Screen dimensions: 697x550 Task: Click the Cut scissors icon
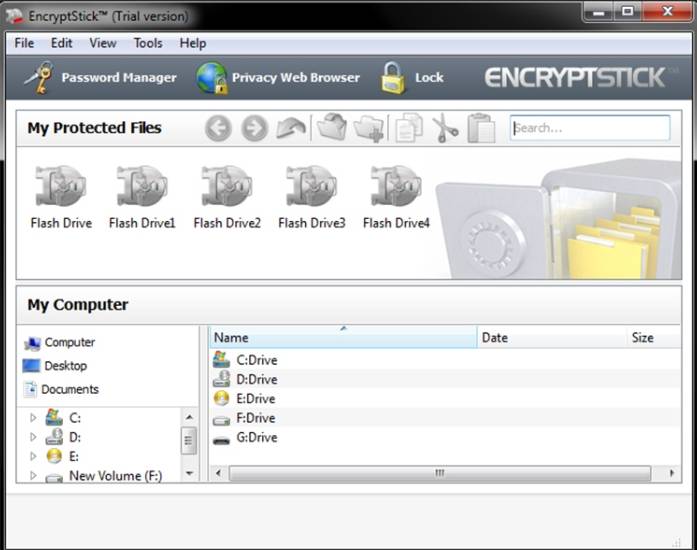click(445, 128)
